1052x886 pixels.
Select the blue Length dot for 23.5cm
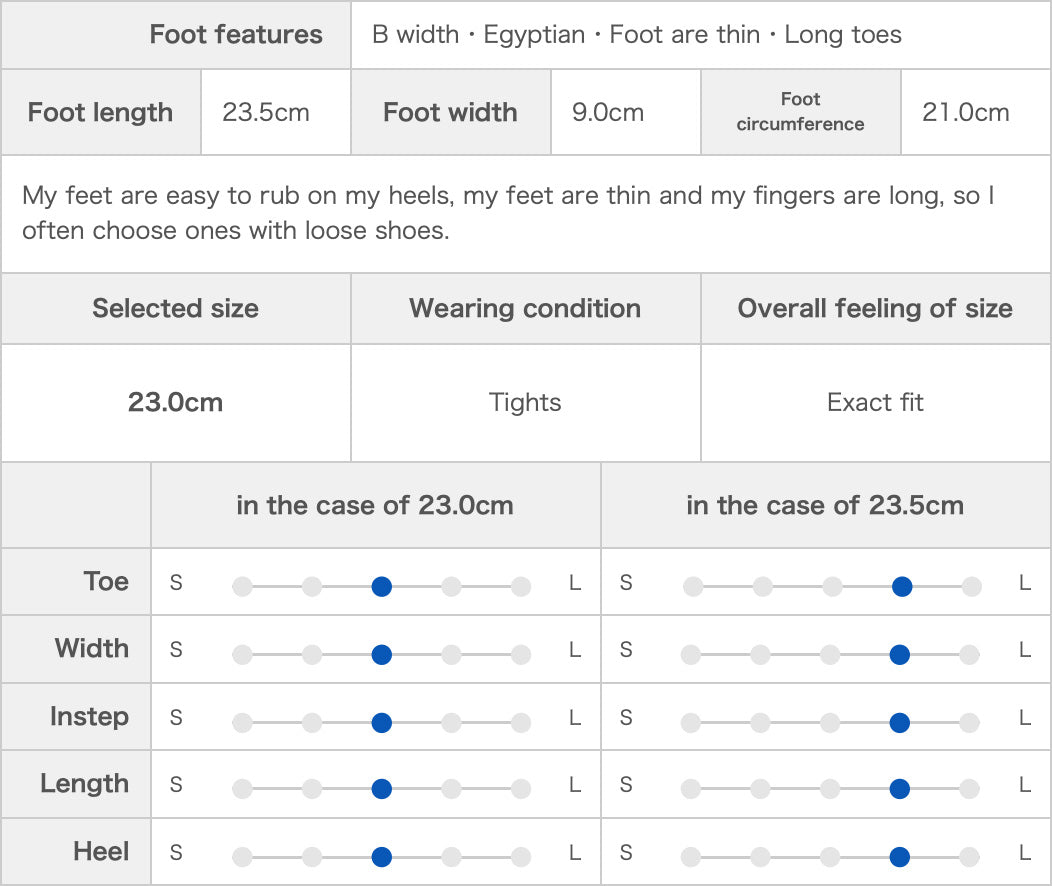[899, 789]
